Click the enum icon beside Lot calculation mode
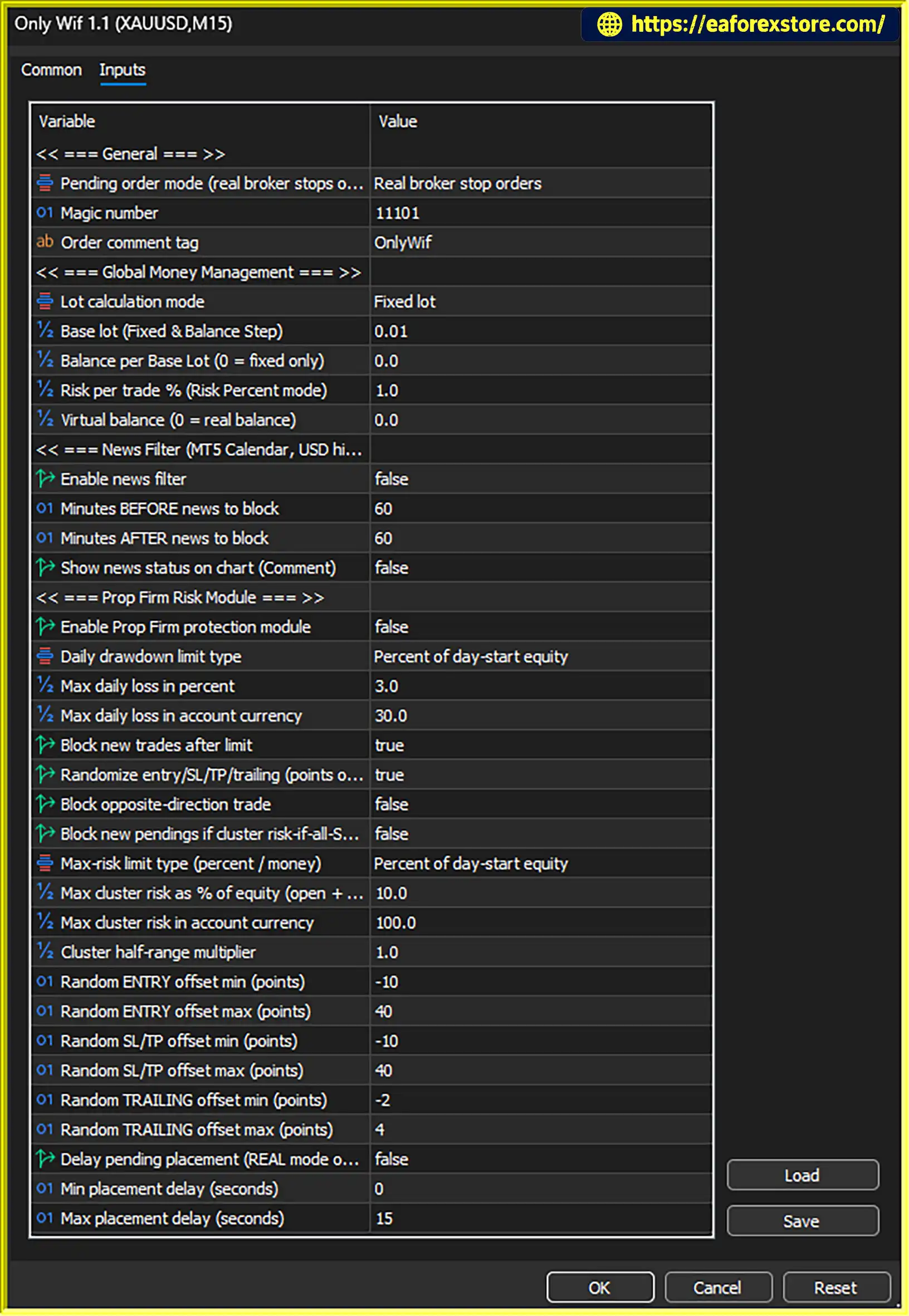Image resolution: width=909 pixels, height=1316 pixels. [45, 301]
